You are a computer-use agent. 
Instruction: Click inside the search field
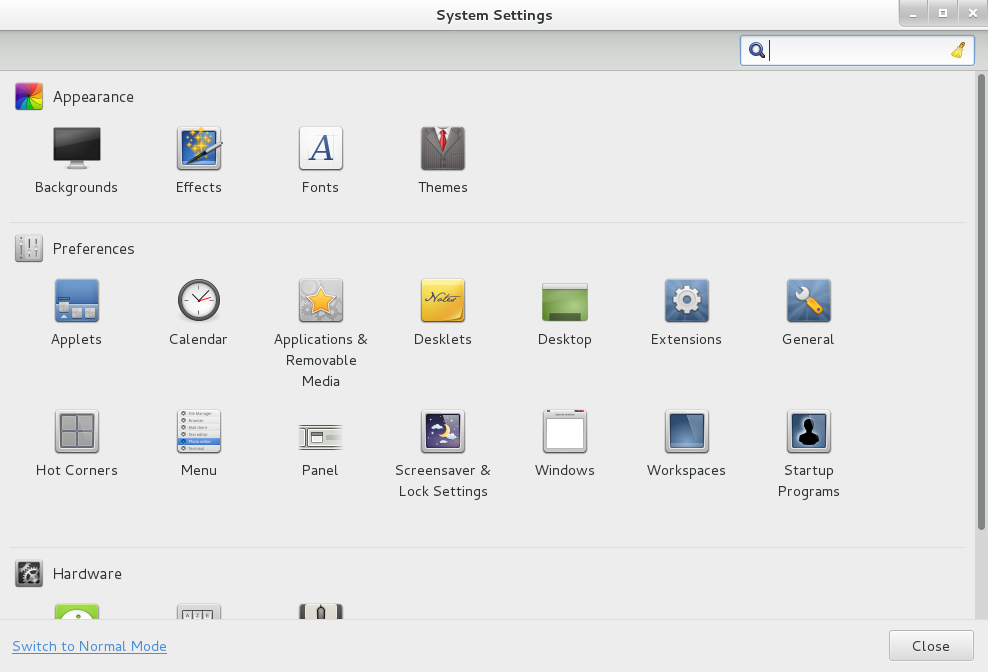(857, 50)
